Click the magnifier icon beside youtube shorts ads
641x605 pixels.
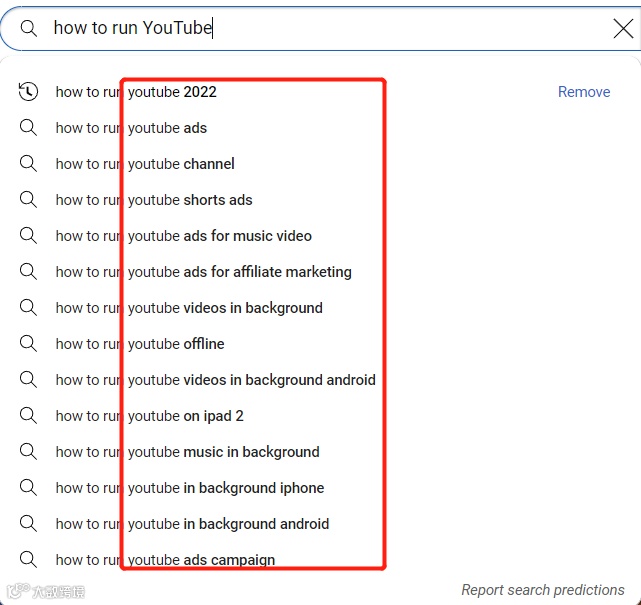(x=28, y=200)
